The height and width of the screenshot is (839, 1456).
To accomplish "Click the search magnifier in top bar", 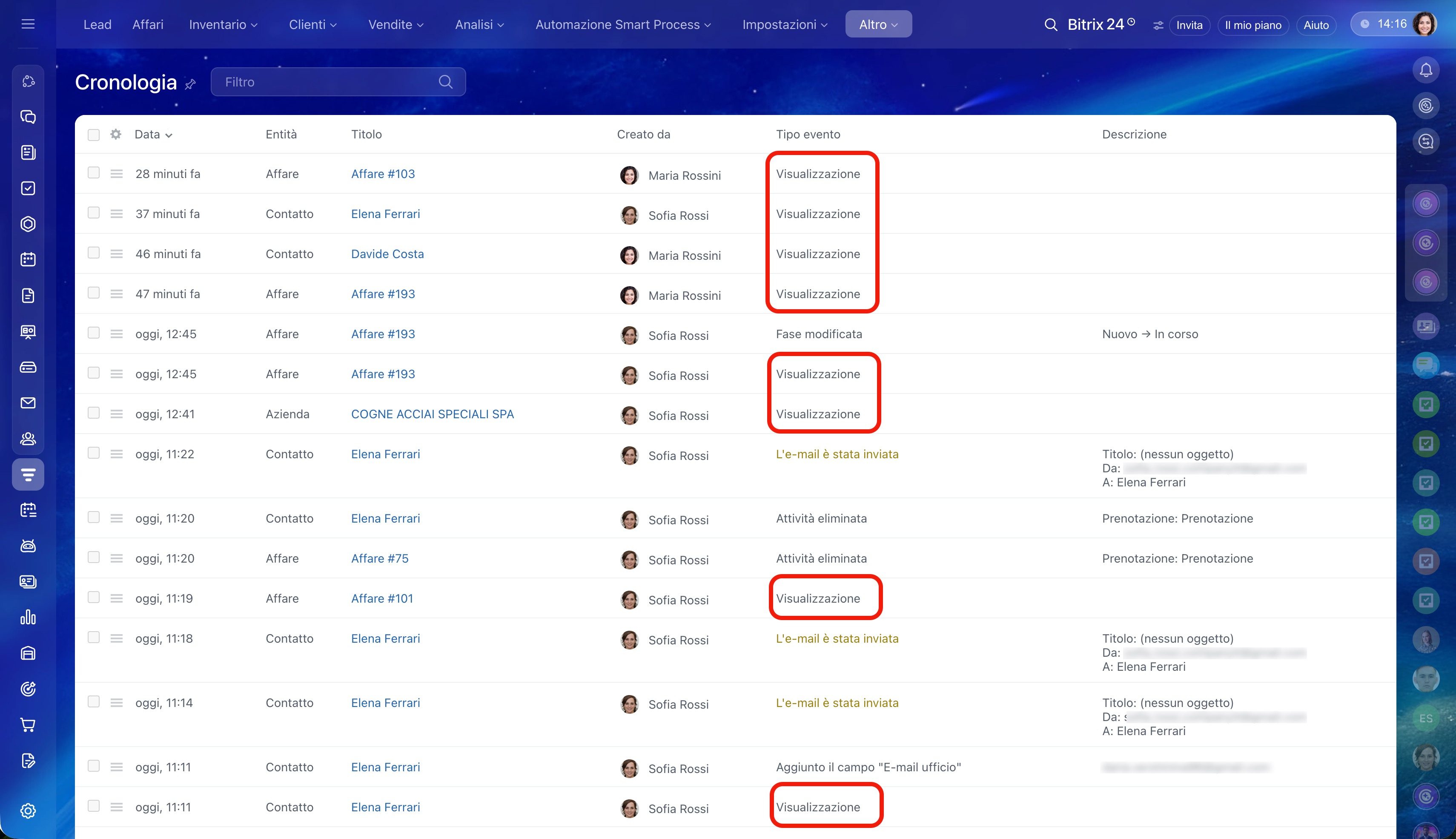I will (x=1051, y=25).
